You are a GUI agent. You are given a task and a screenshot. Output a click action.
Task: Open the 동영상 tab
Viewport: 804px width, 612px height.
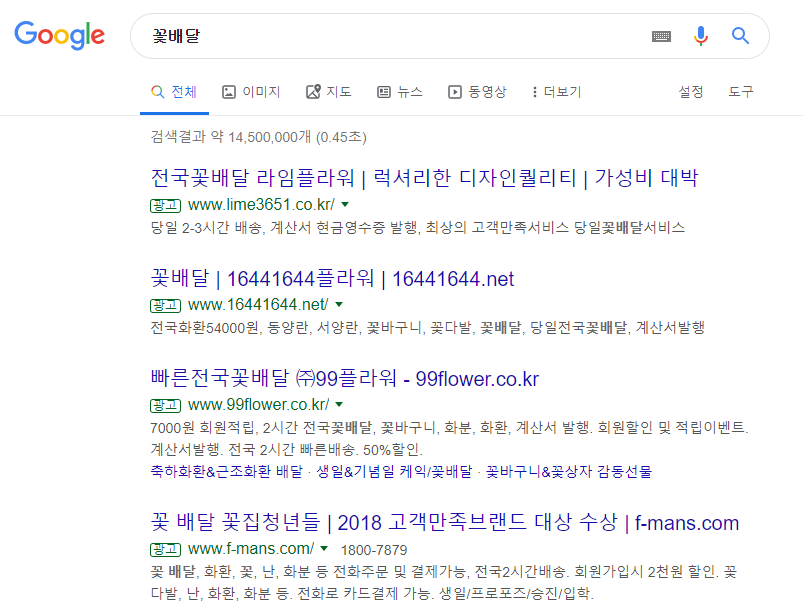[477, 92]
